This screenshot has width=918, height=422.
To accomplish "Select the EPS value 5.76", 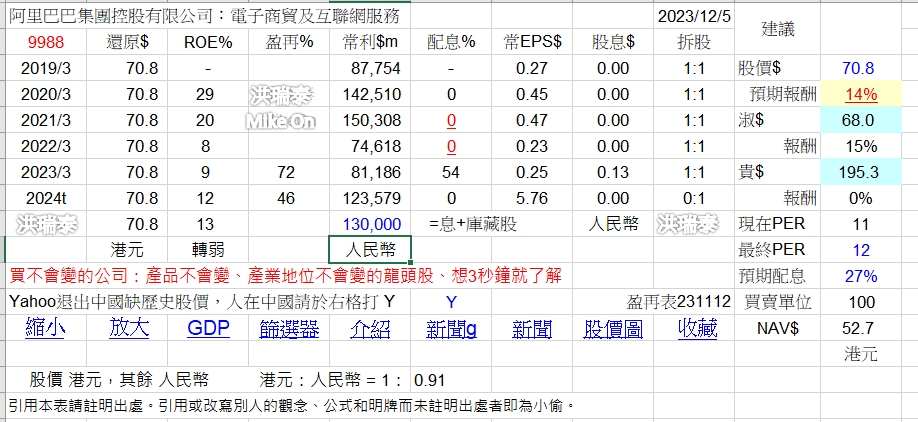I will (x=532, y=198).
